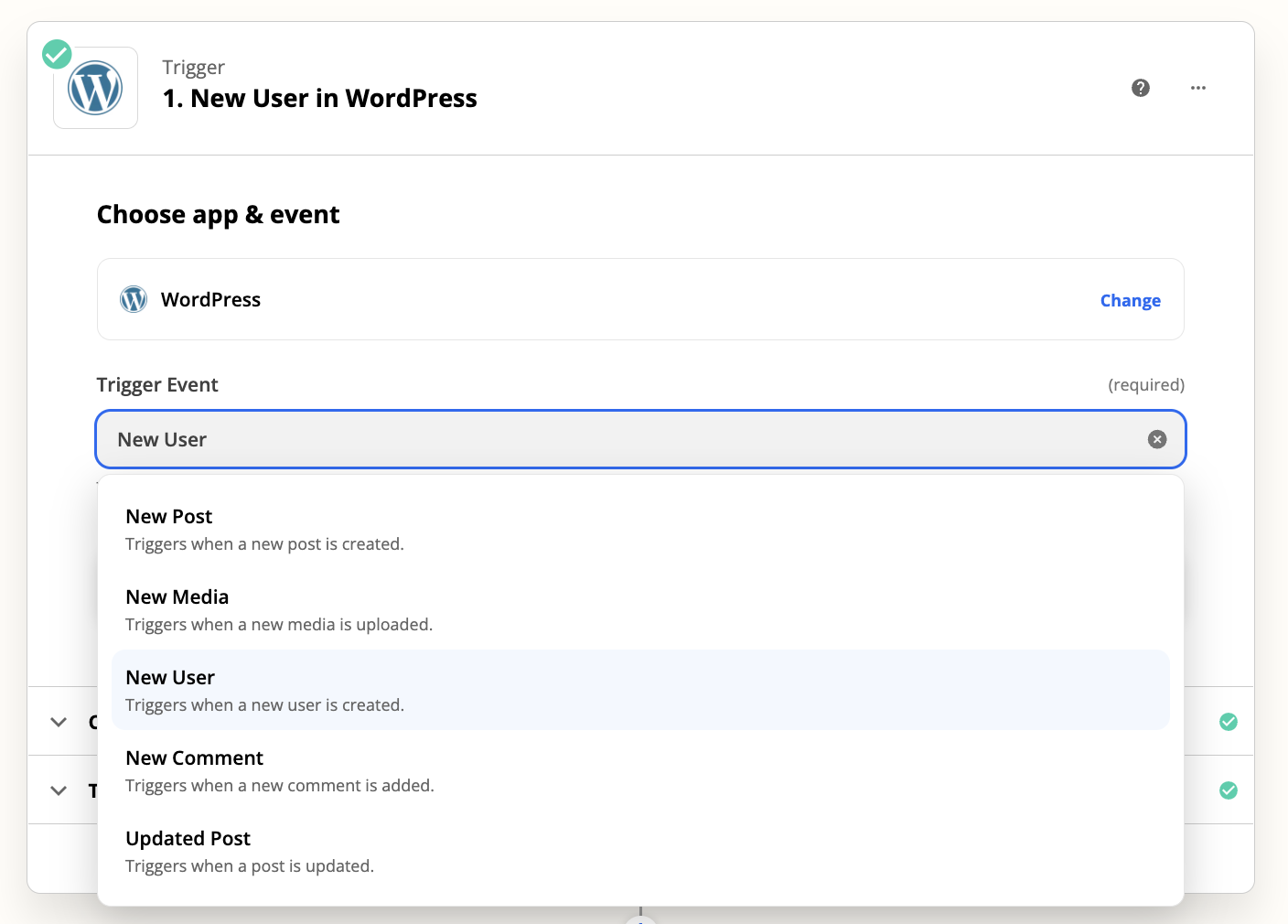Choose the New User trigger option
This screenshot has height=924, width=1288.
[x=640, y=690]
